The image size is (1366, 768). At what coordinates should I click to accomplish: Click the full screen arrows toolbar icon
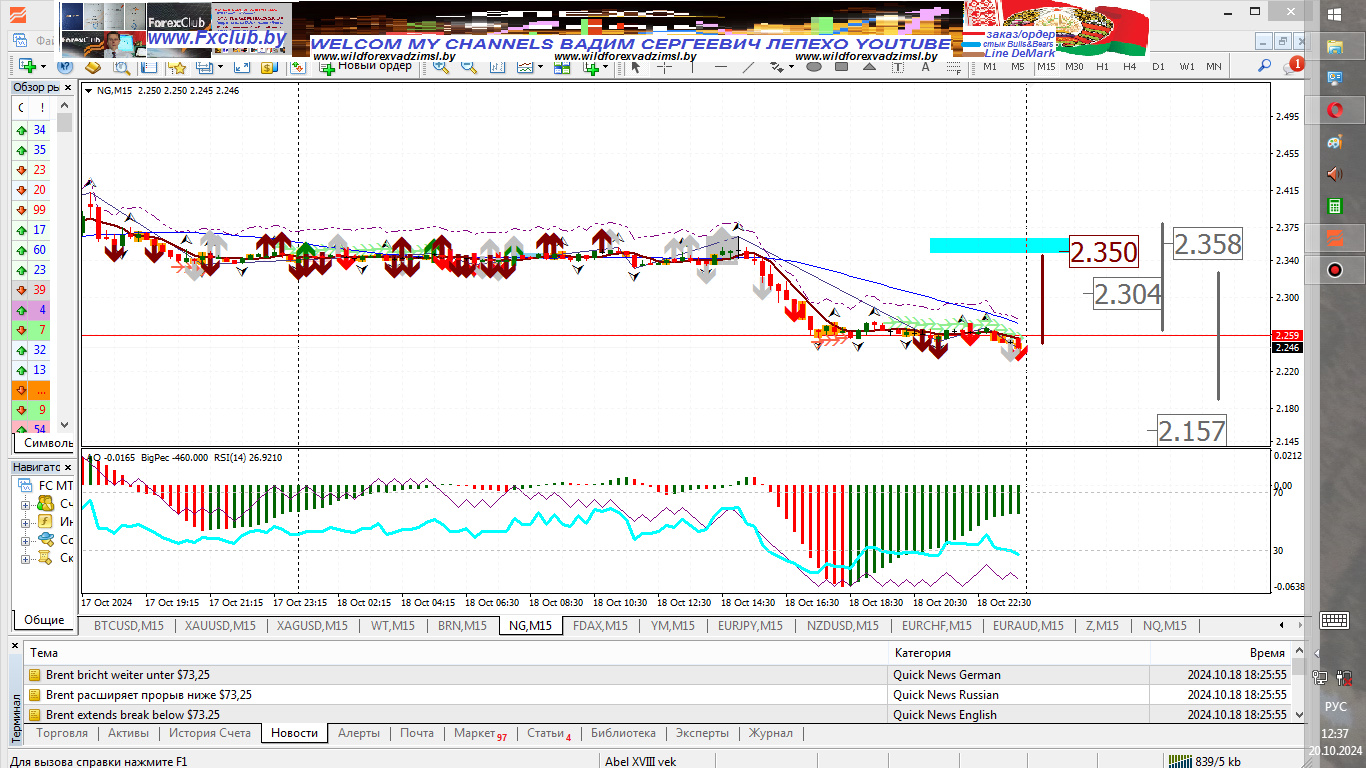[241, 67]
